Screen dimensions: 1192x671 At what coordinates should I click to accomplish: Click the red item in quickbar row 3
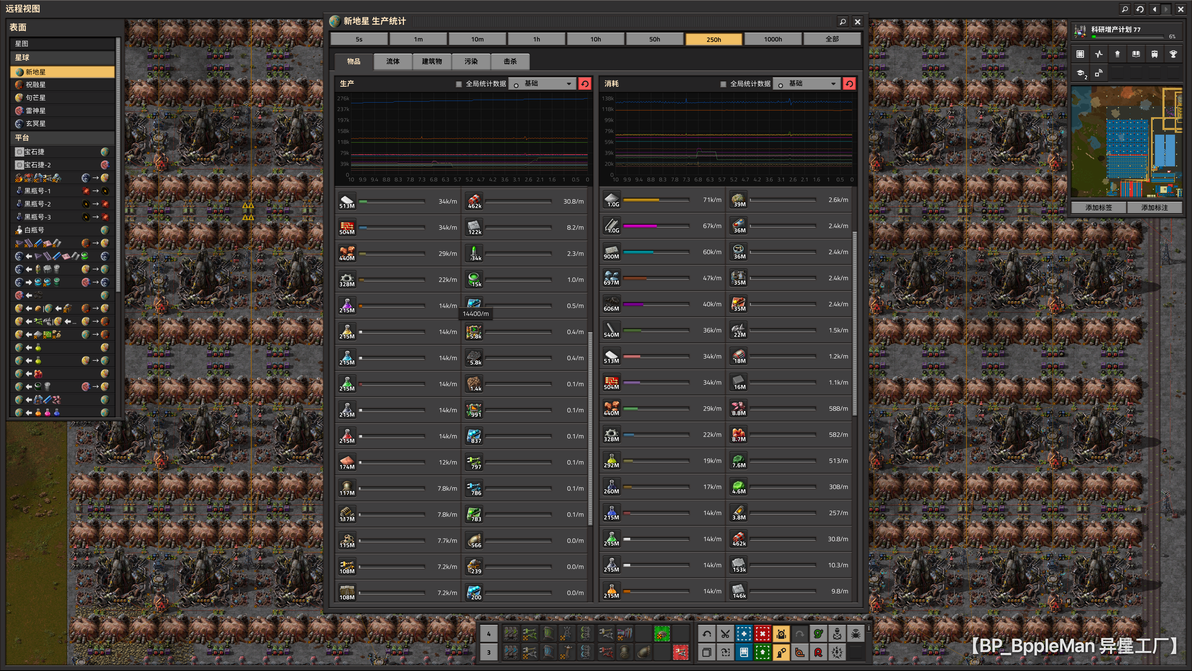(680, 652)
